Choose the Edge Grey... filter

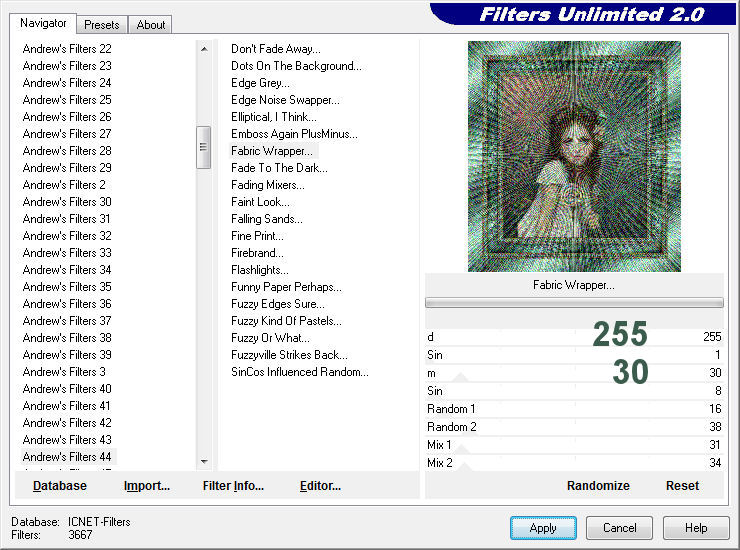(261, 83)
